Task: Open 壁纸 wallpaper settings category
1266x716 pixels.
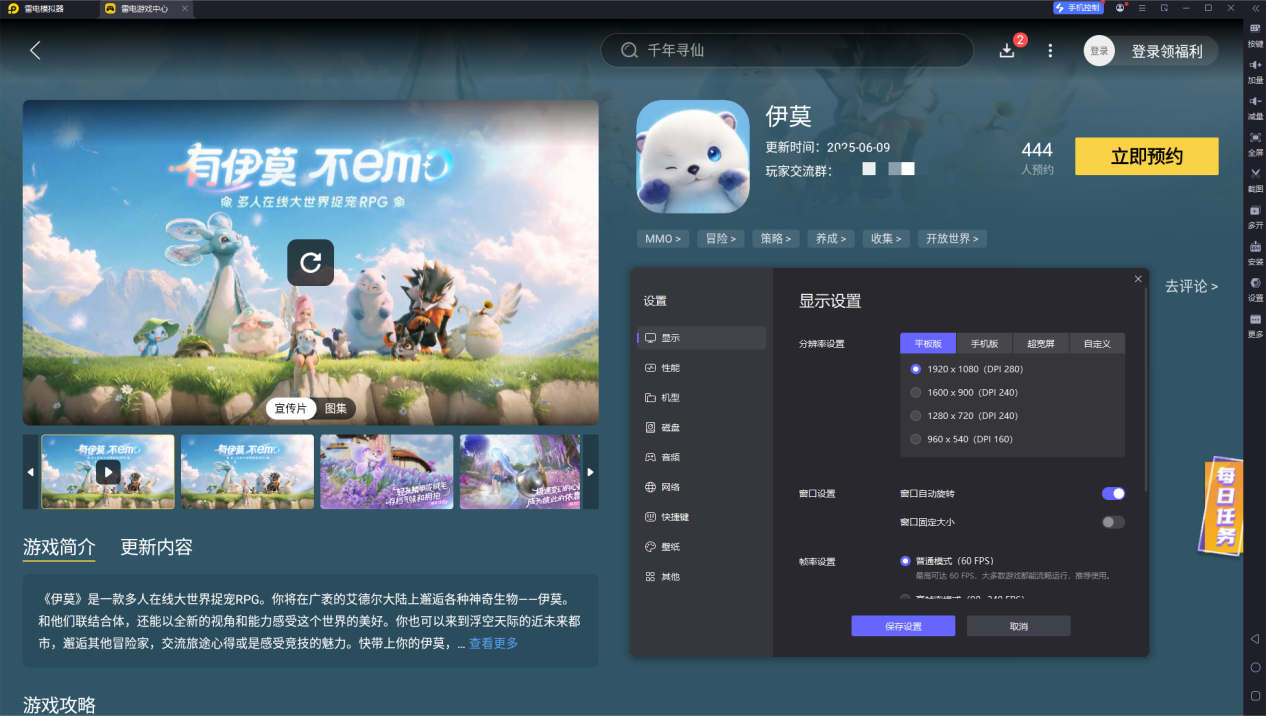Action: 702,547
